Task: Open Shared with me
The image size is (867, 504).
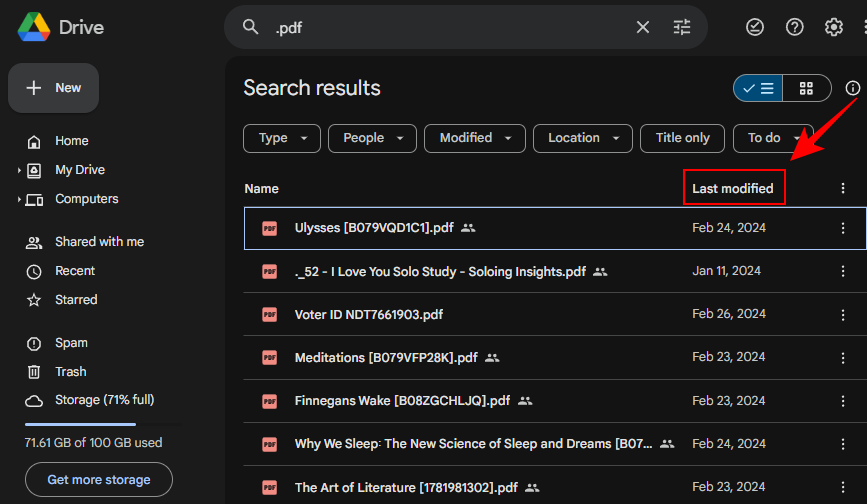Action: click(100, 242)
